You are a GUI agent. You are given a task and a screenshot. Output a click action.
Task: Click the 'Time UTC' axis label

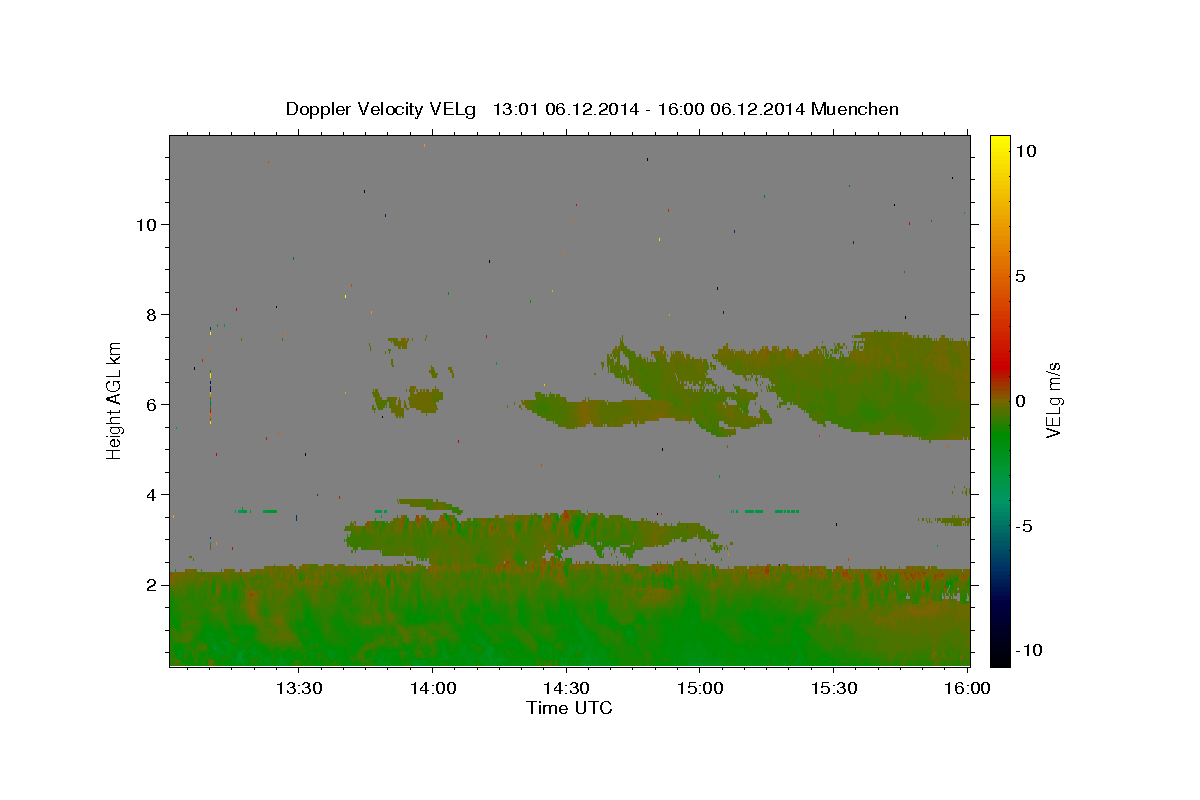(x=569, y=708)
